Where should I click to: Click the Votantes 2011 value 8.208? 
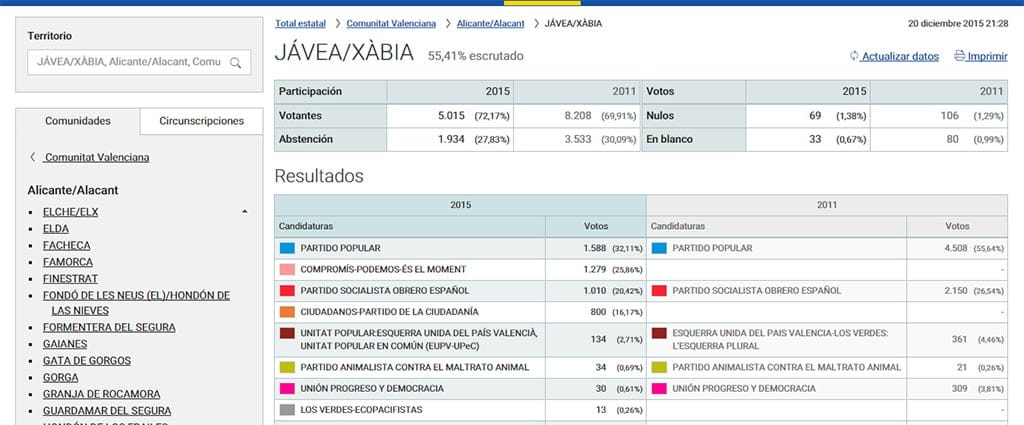coord(578,116)
